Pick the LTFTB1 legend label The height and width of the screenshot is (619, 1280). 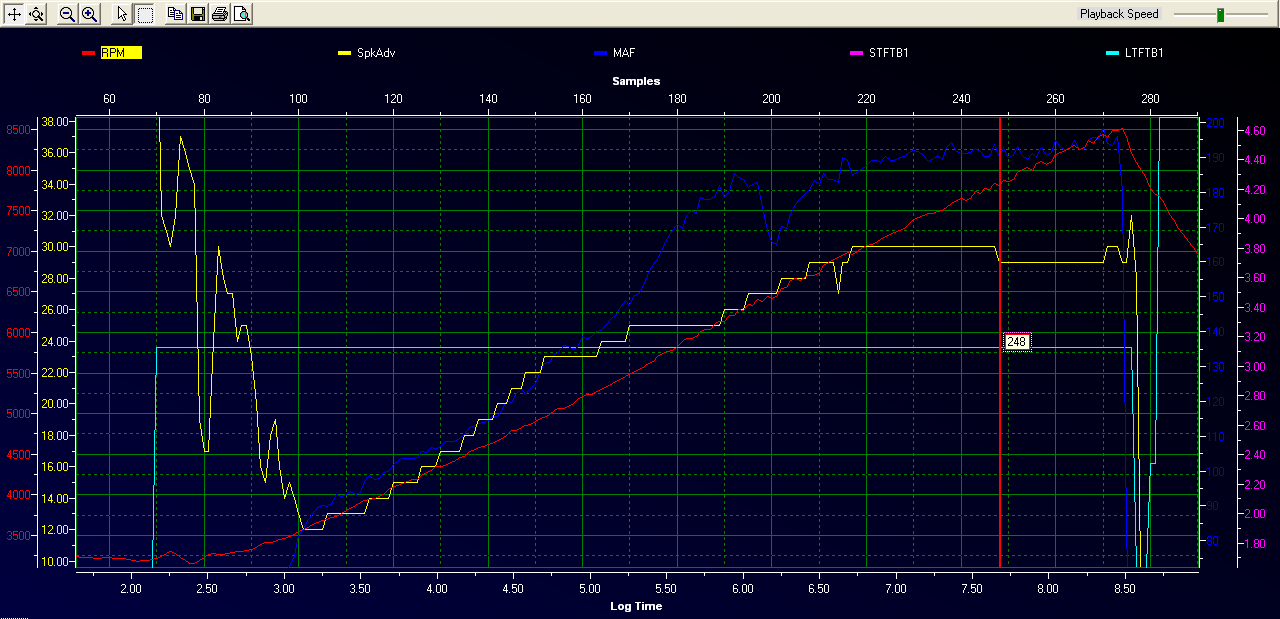1144,53
